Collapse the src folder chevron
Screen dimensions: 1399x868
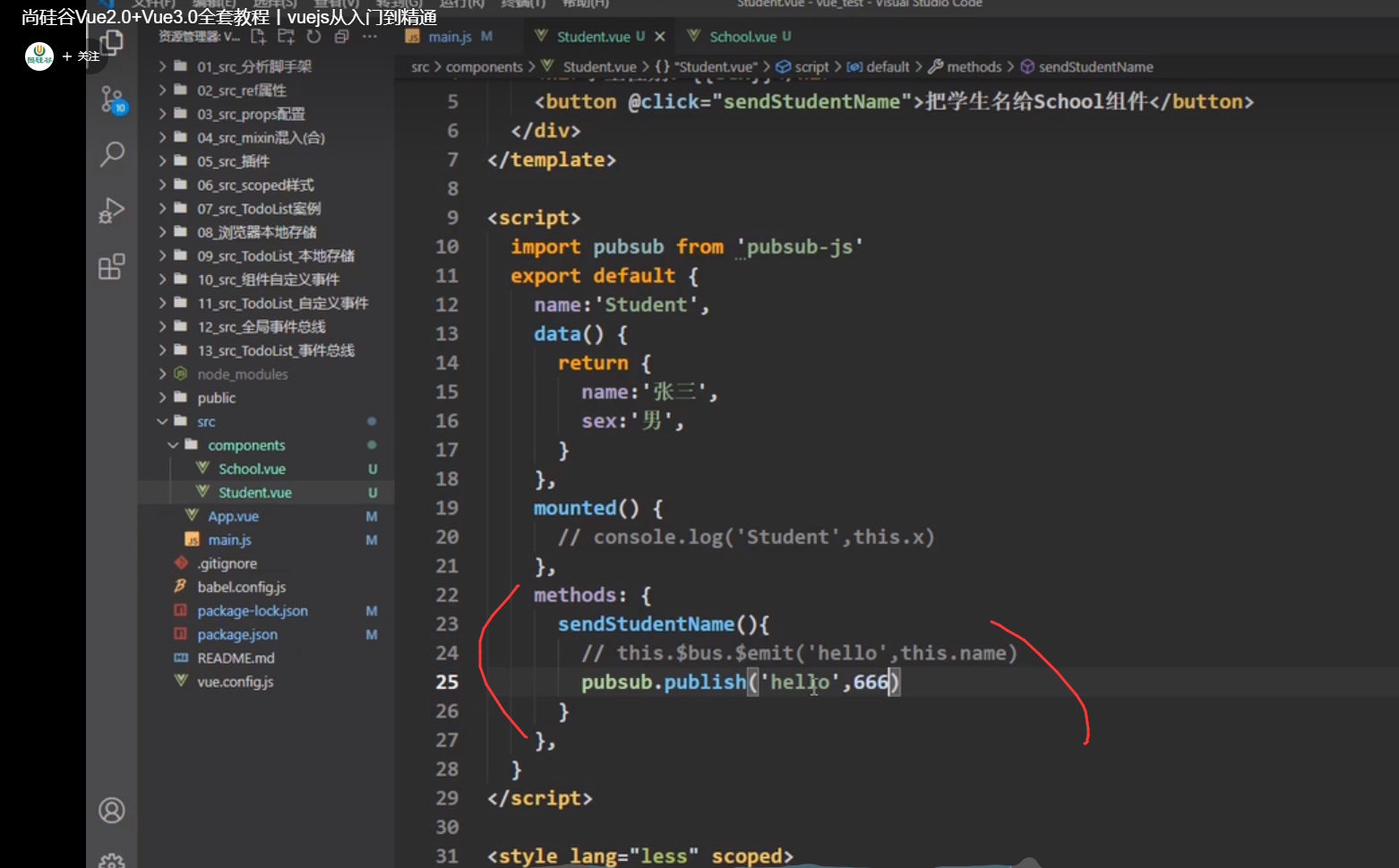(162, 421)
